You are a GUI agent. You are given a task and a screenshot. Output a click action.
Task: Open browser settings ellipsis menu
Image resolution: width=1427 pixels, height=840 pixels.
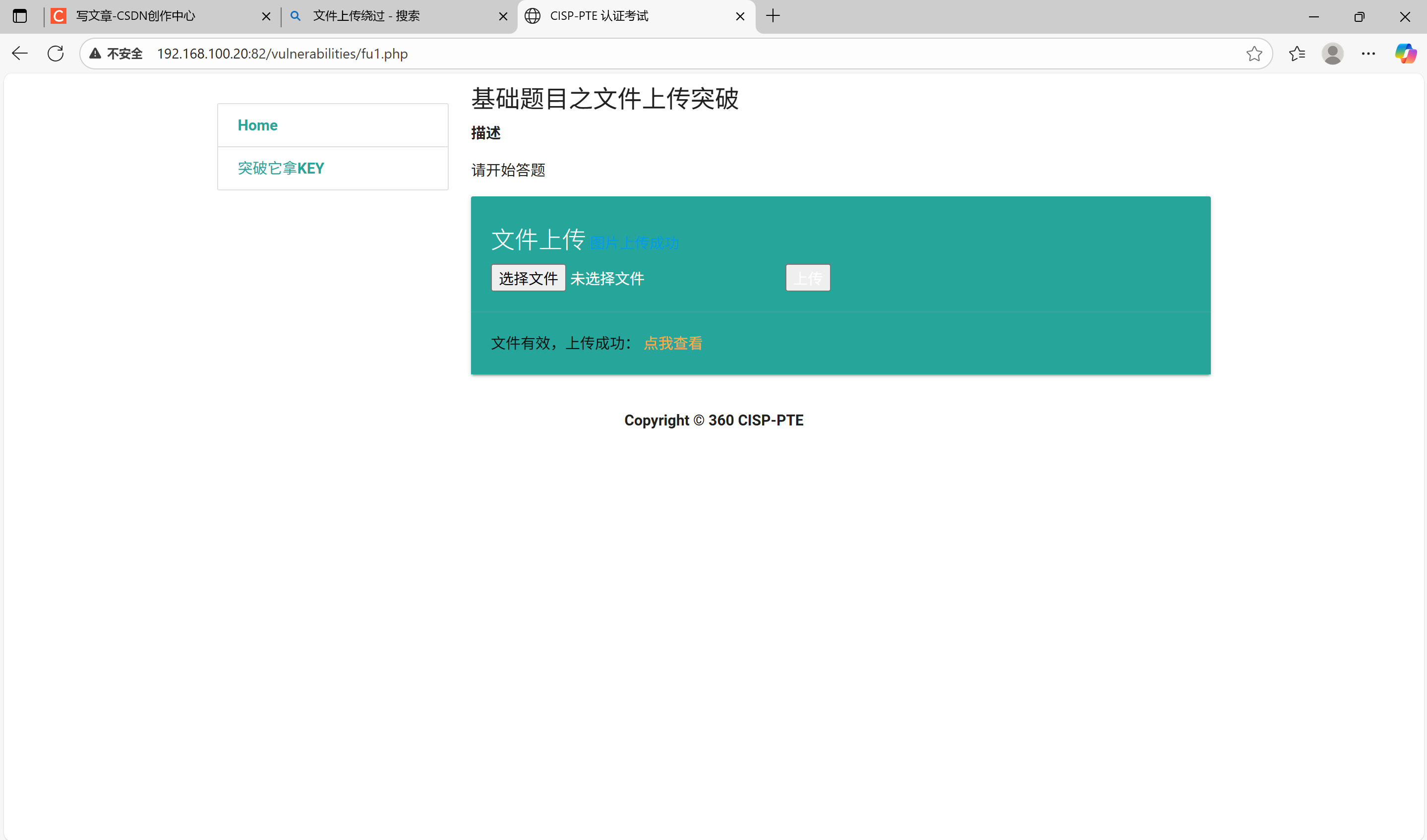(x=1368, y=54)
